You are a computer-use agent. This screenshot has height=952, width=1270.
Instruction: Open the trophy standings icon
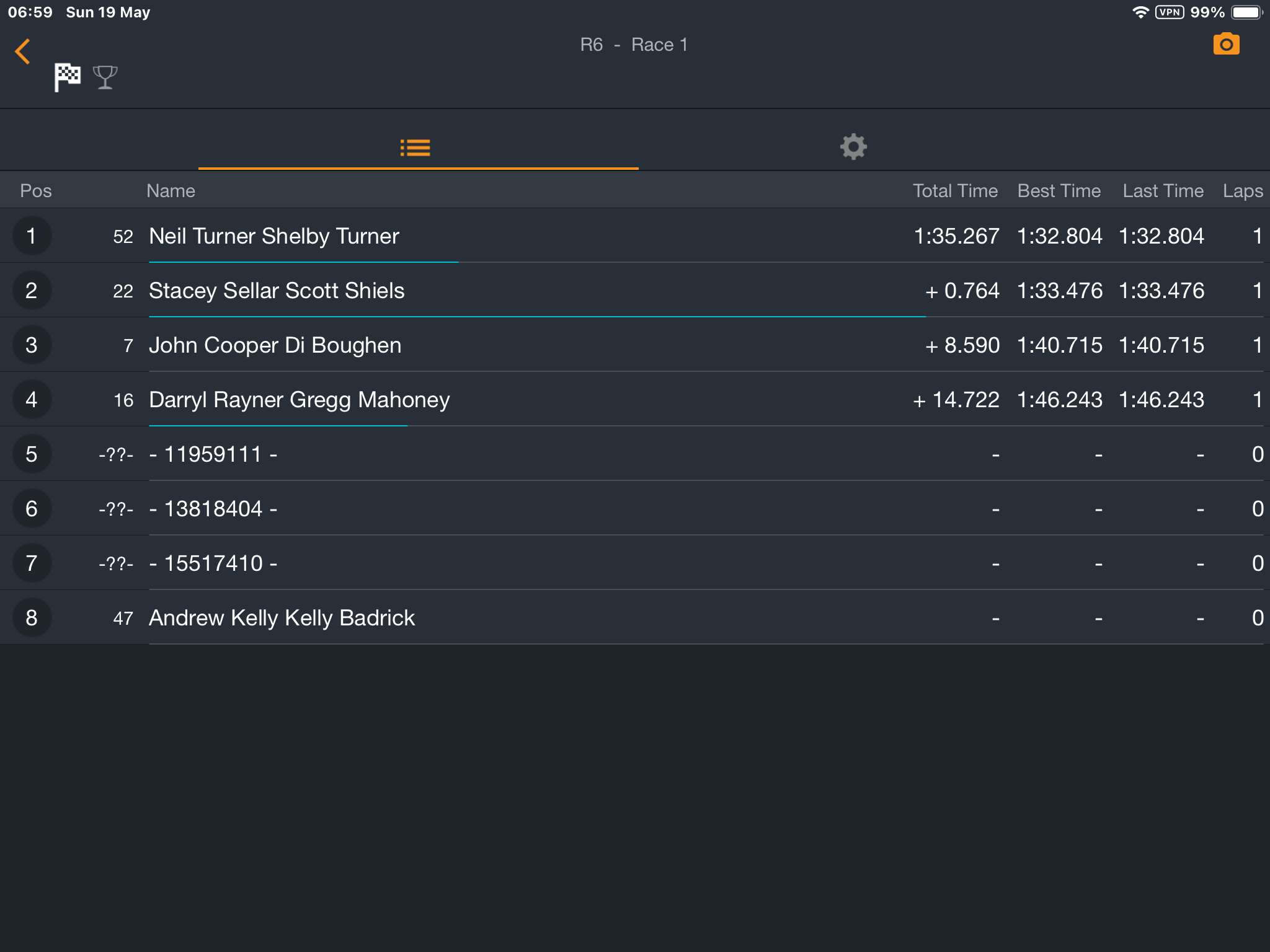[105, 77]
